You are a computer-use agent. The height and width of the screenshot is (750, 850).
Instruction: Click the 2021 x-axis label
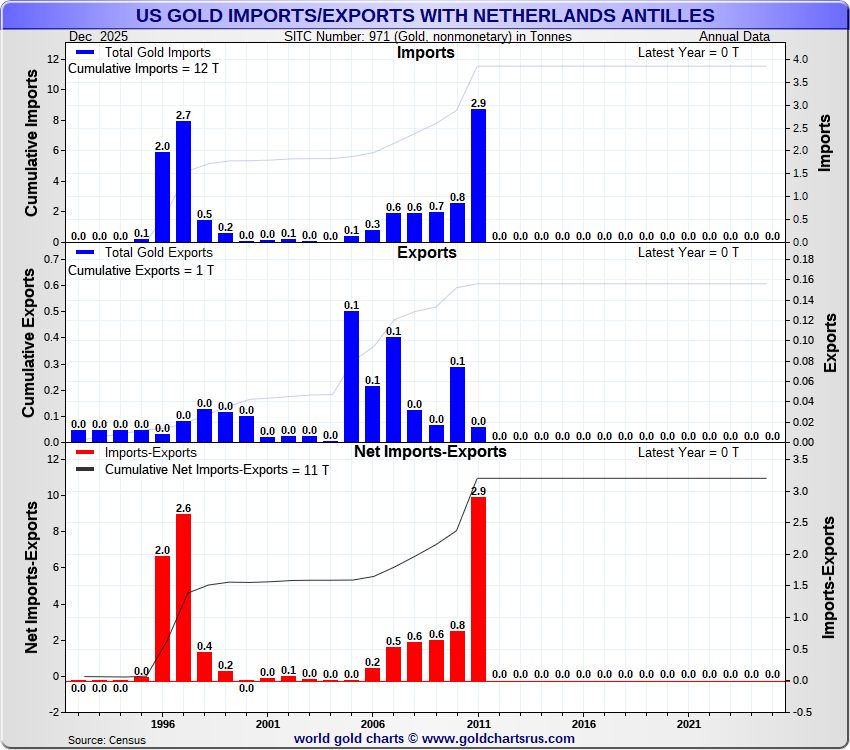click(x=688, y=724)
